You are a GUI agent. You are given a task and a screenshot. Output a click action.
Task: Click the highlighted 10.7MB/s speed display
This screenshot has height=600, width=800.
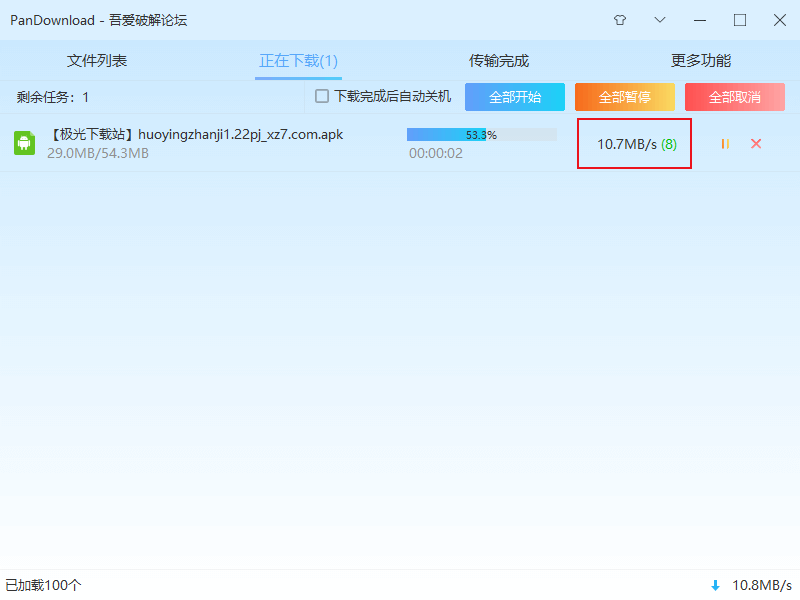(x=634, y=143)
